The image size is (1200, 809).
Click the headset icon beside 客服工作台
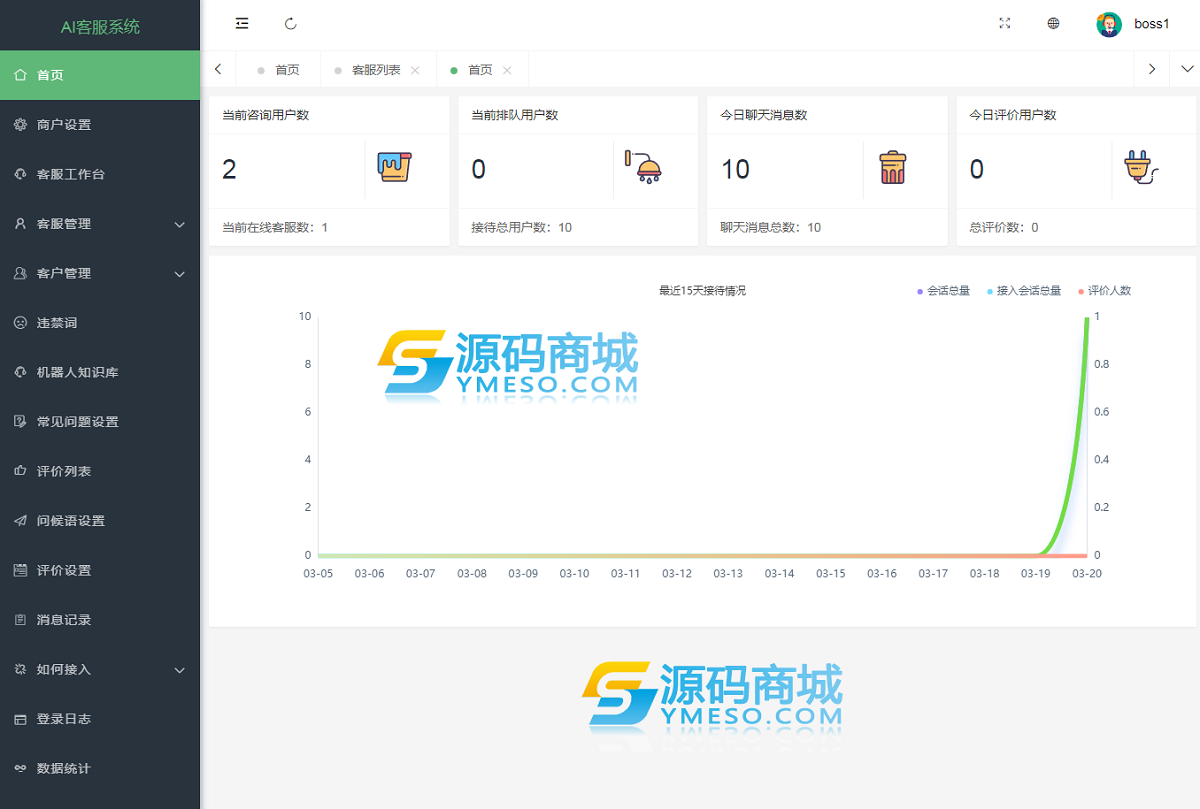(20, 174)
